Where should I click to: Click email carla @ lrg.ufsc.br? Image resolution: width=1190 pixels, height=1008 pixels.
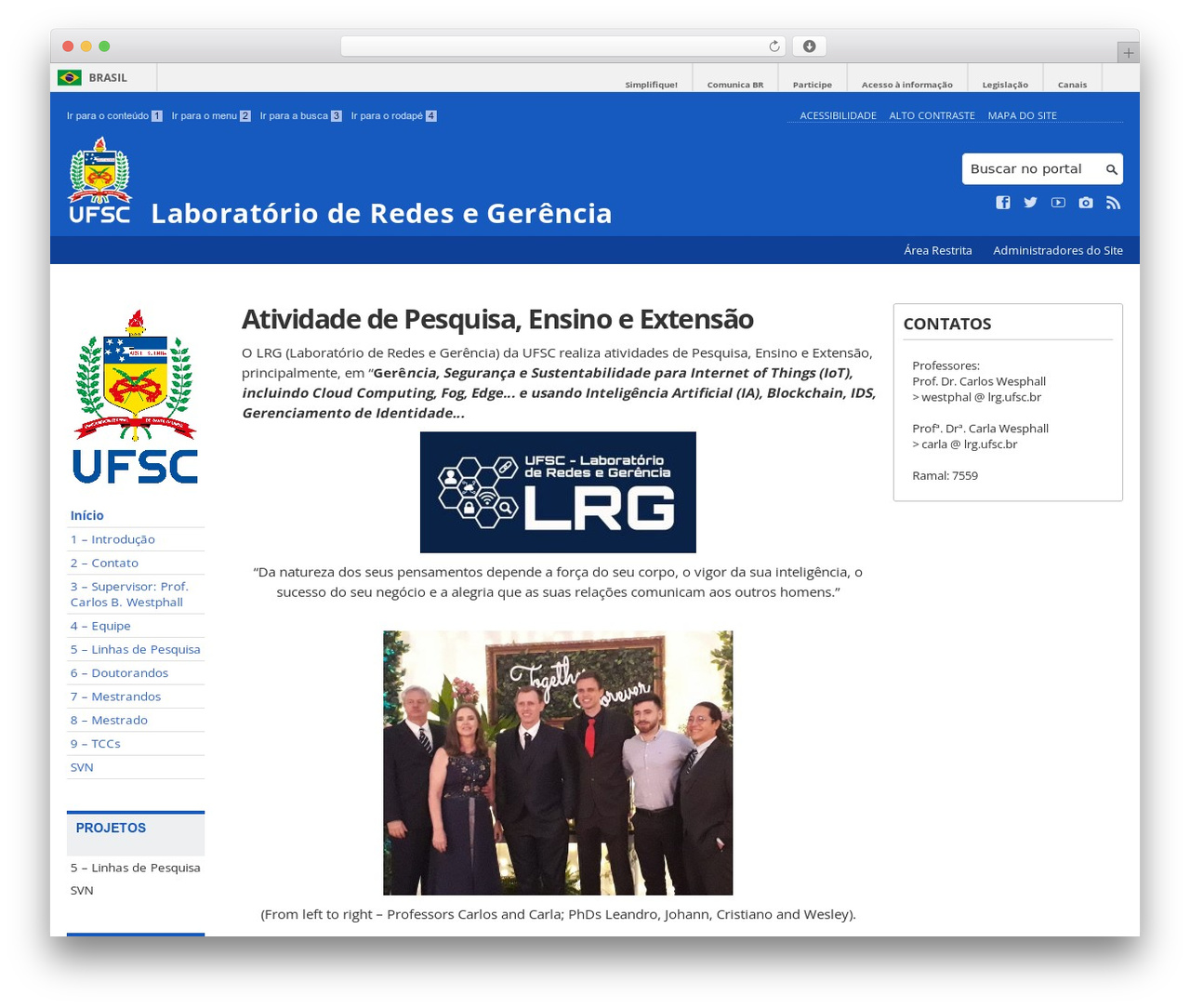coord(970,444)
